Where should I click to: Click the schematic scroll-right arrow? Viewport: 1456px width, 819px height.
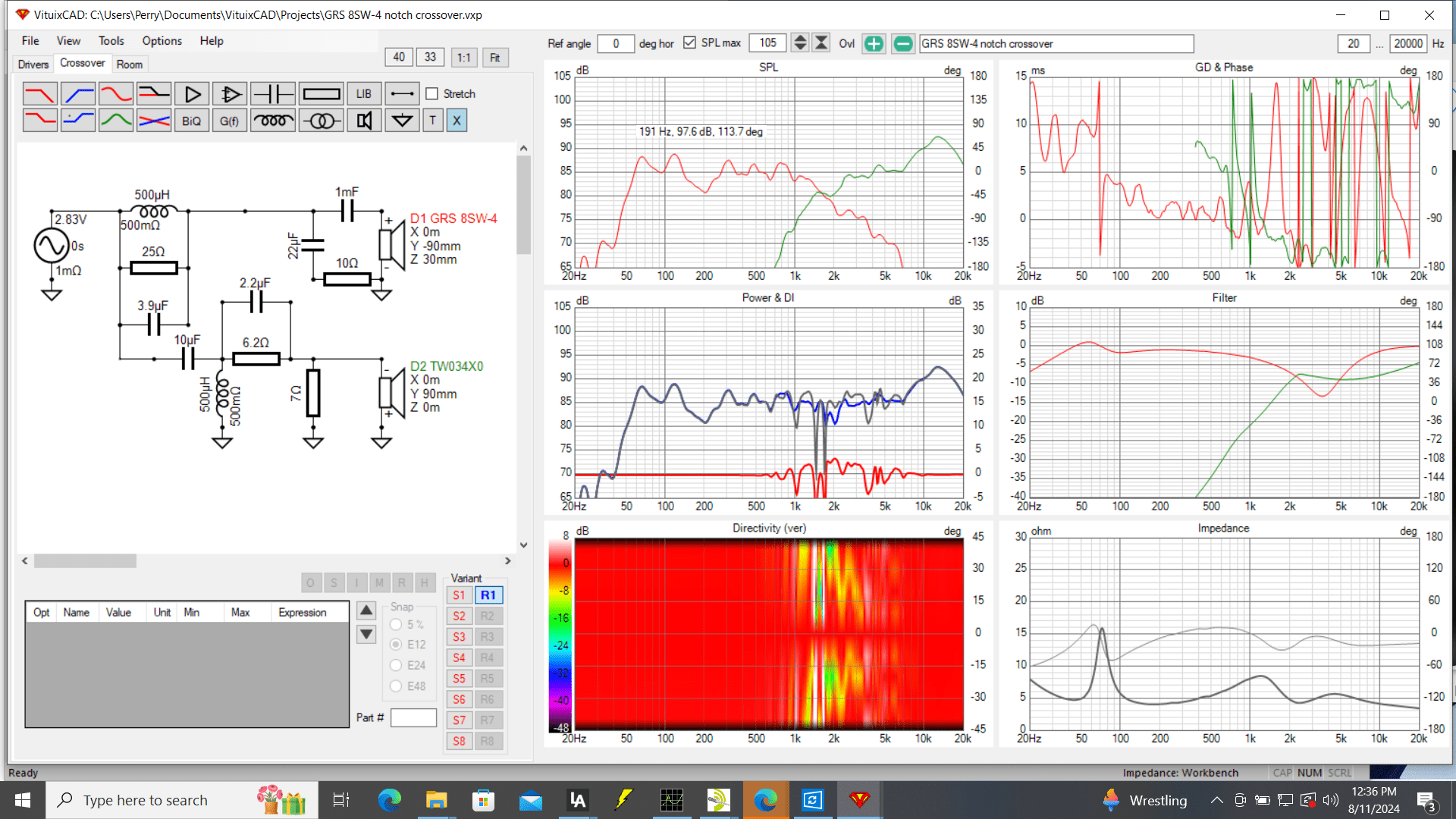508,561
